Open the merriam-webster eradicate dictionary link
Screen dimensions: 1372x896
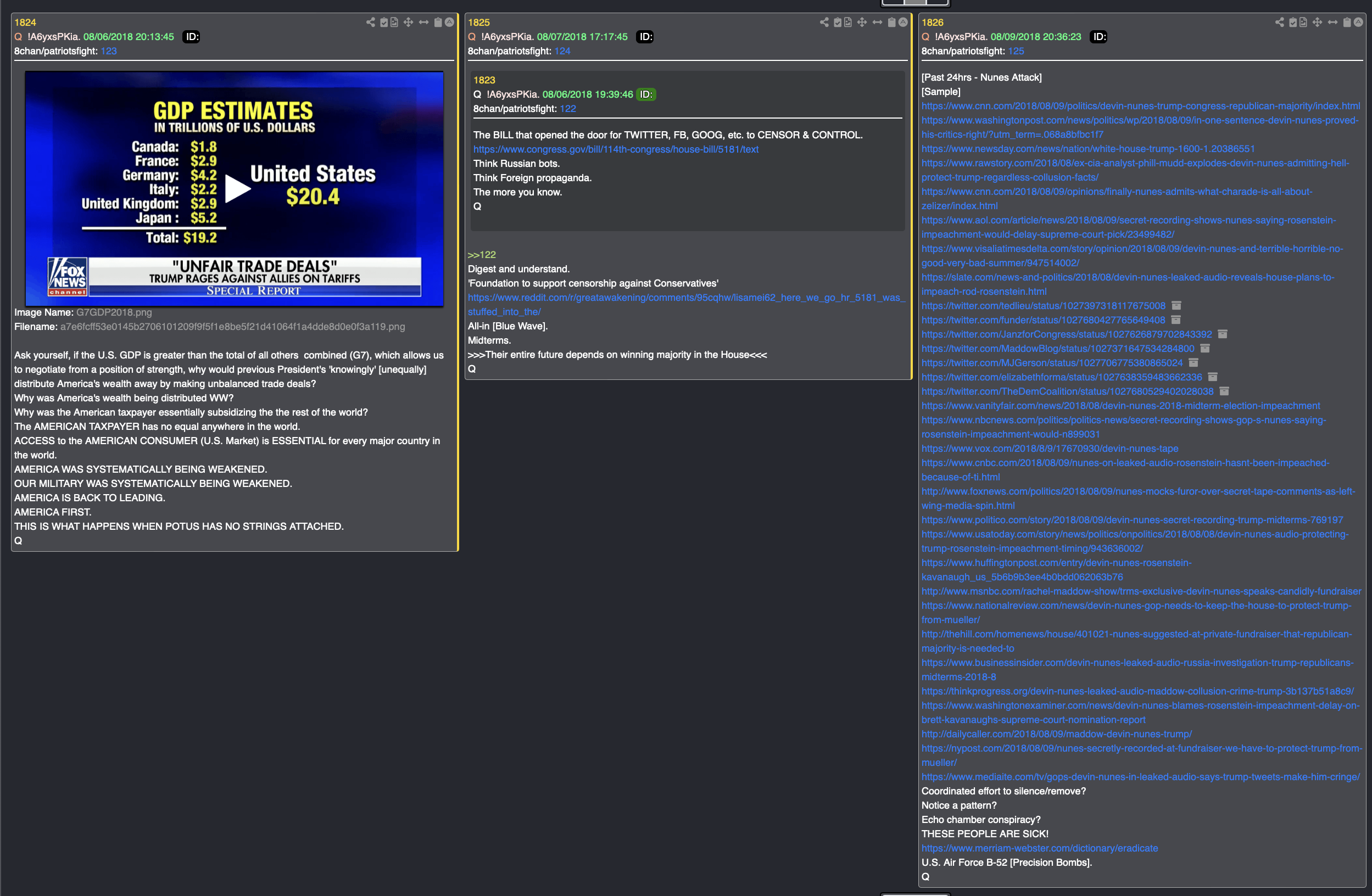[1039, 848]
